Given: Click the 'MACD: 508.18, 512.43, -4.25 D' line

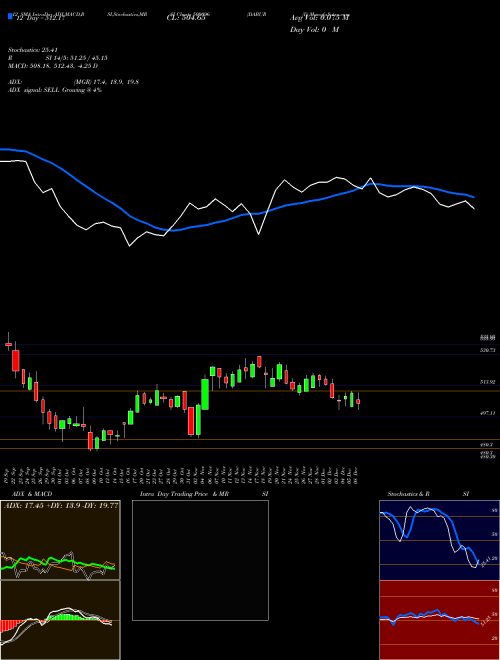Looking at the screenshot, I should tap(53, 66).
